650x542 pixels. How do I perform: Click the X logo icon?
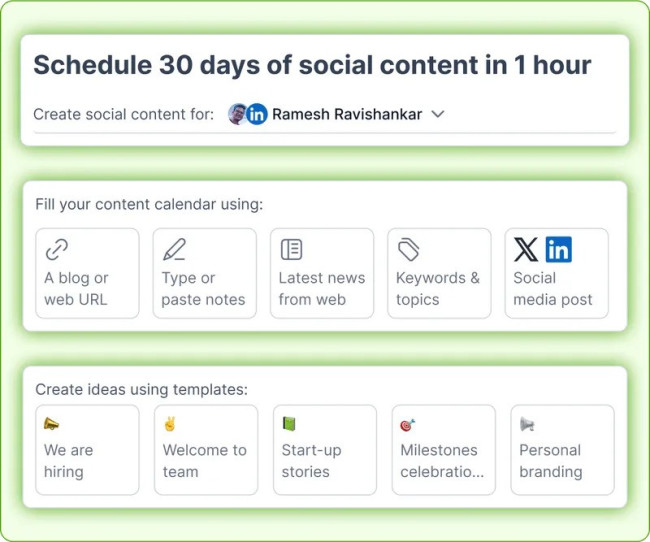[x=525, y=249]
